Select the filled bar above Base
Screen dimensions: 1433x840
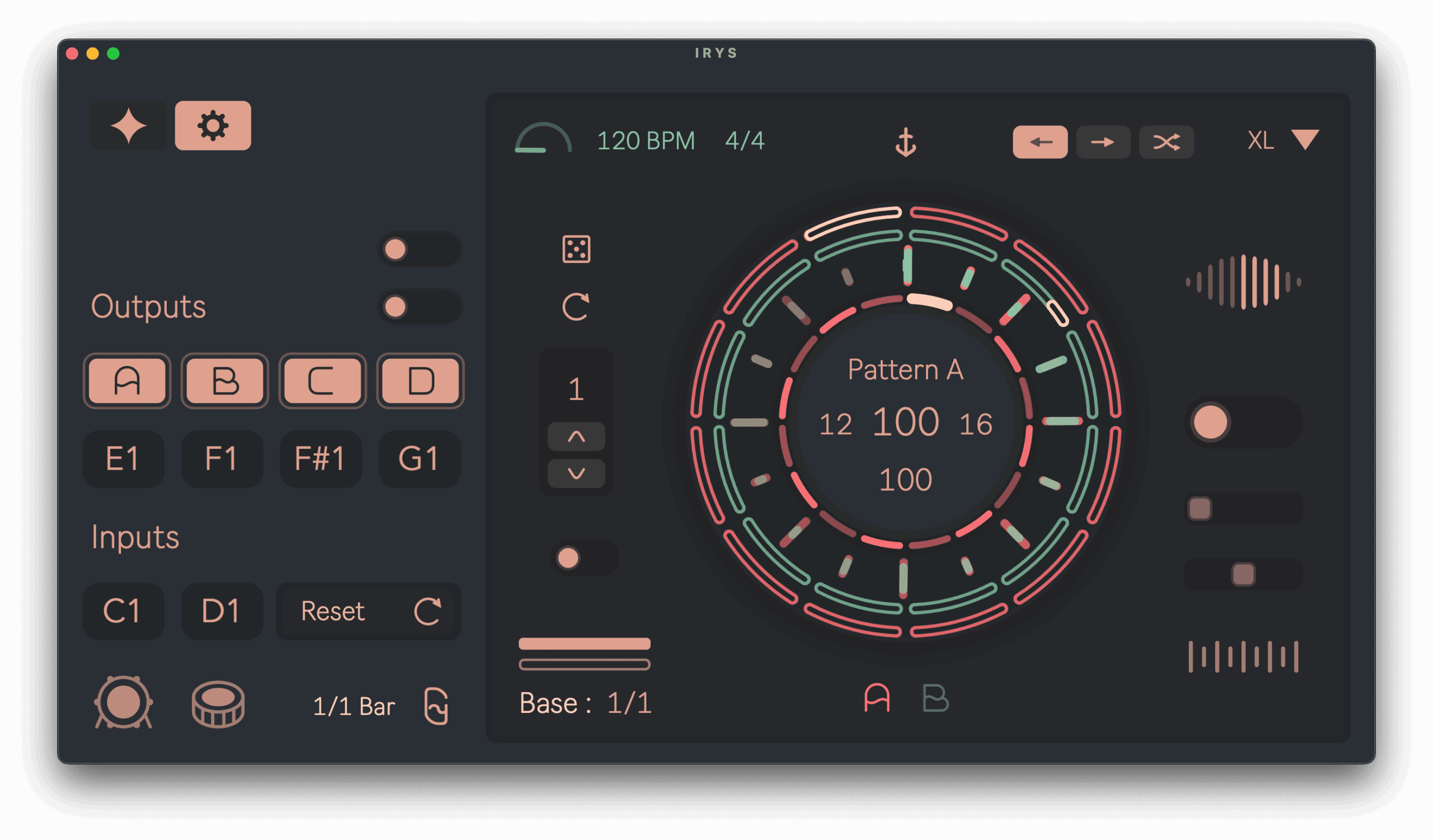pyautogui.click(x=584, y=644)
